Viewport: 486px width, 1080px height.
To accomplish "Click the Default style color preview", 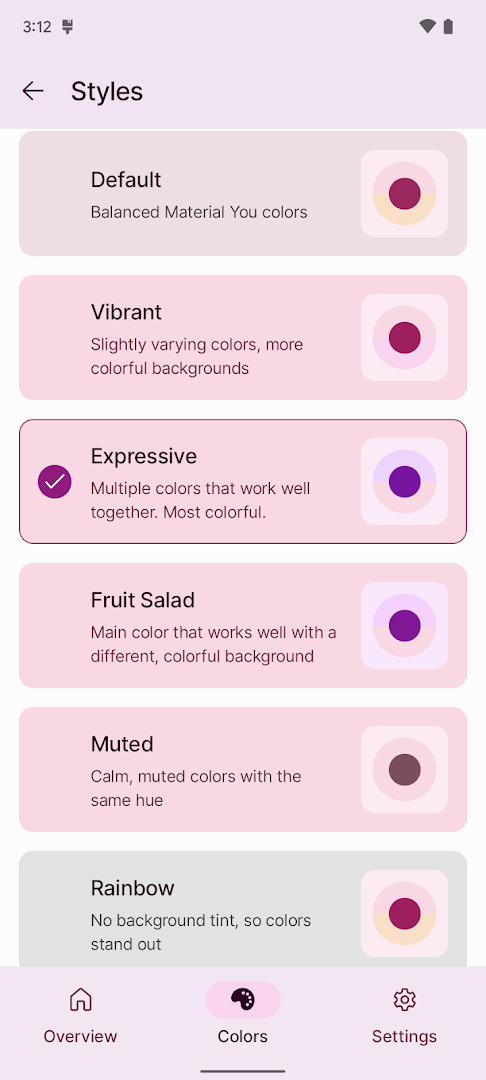I will point(405,194).
